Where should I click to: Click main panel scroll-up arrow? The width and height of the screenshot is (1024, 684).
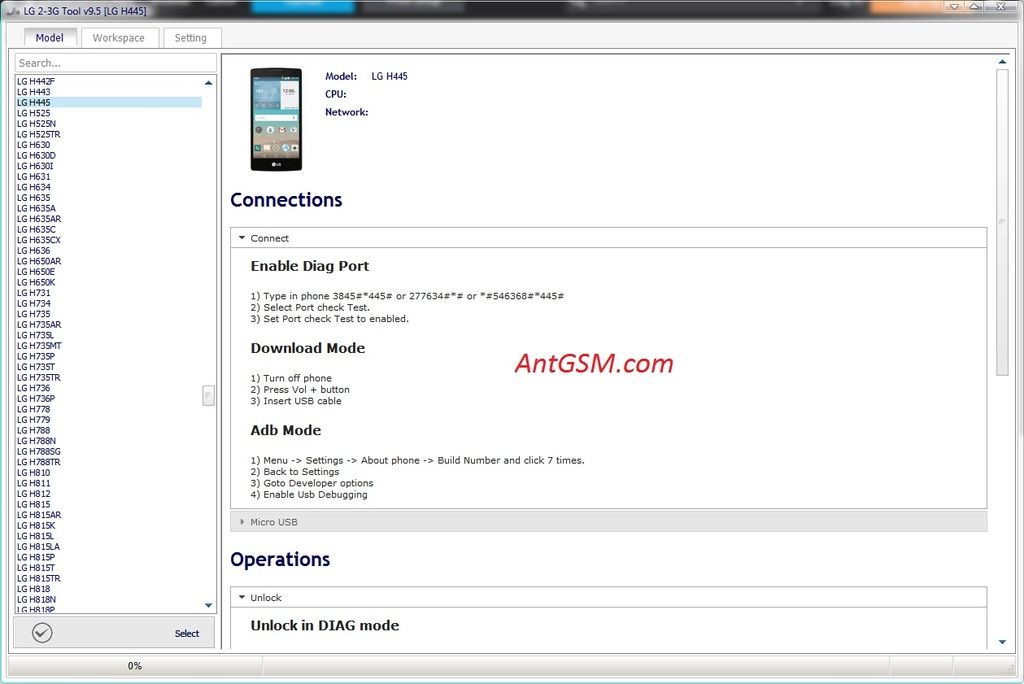coord(1002,62)
